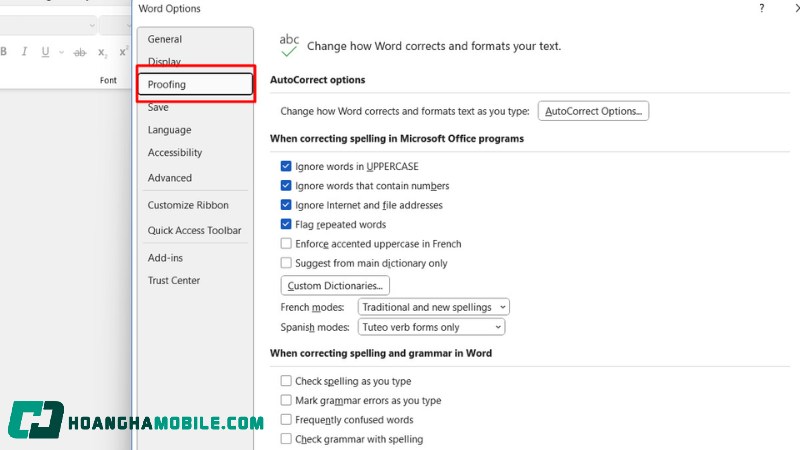The width and height of the screenshot is (800, 450).
Task: Uncheck Ignore Internet and file addresses
Action: (x=286, y=205)
